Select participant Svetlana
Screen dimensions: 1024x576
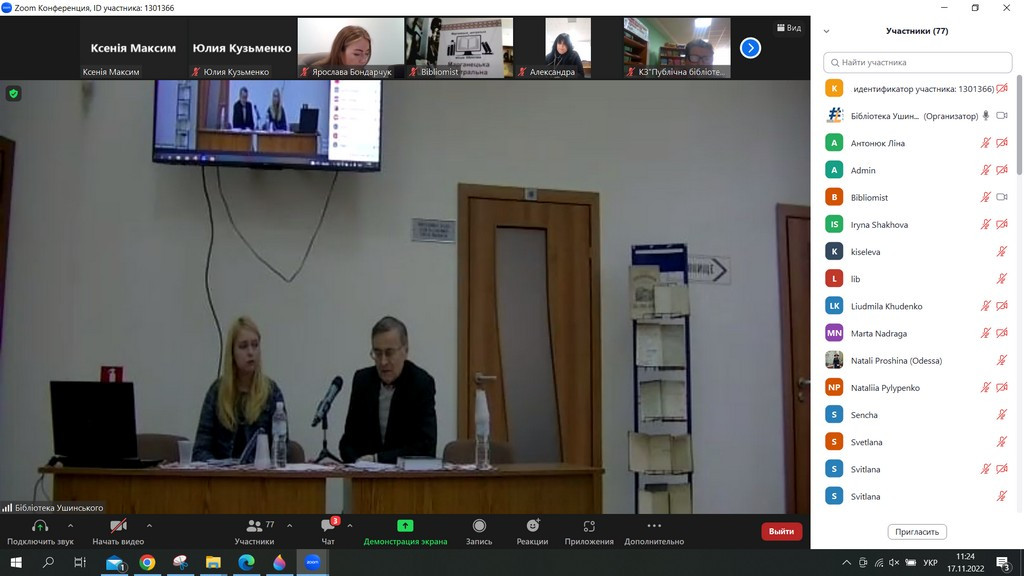coord(918,442)
